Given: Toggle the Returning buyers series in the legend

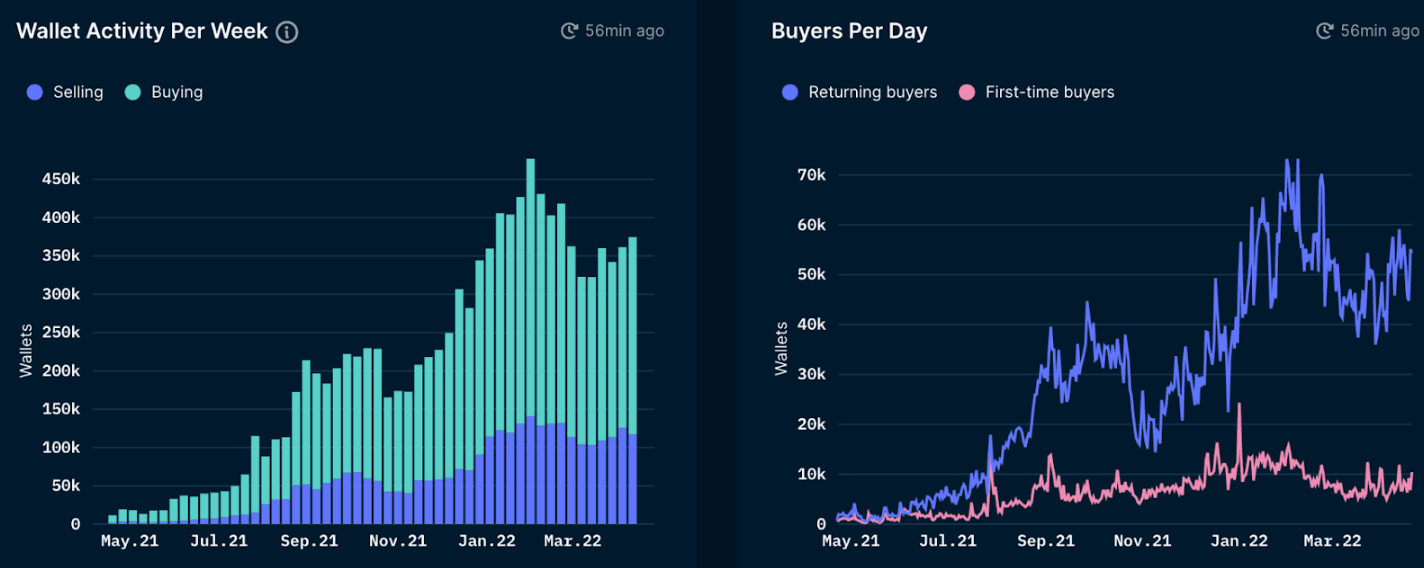Looking at the screenshot, I should [x=872, y=92].
